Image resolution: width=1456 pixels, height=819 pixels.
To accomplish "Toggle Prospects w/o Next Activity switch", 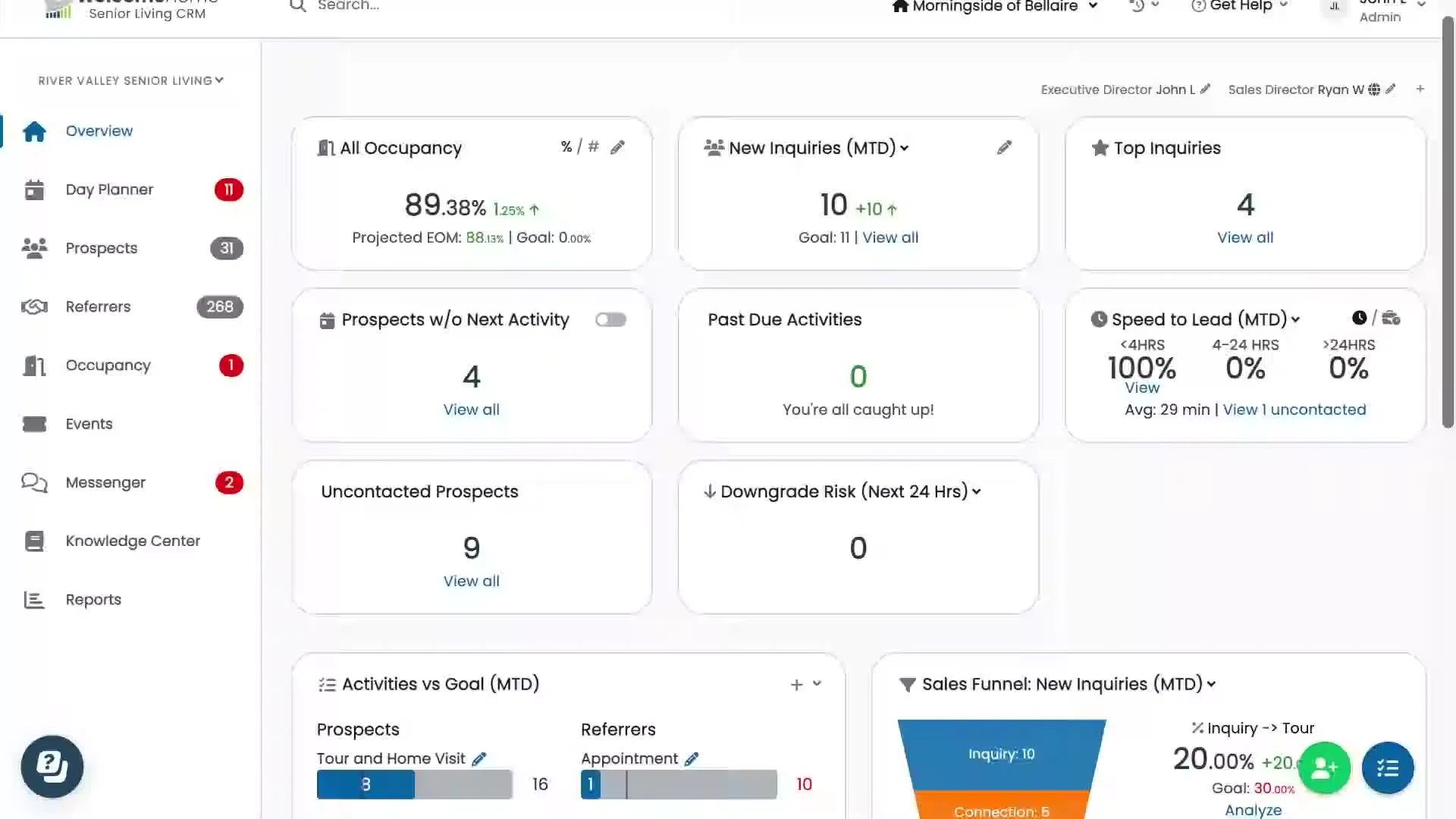I will pyautogui.click(x=610, y=320).
